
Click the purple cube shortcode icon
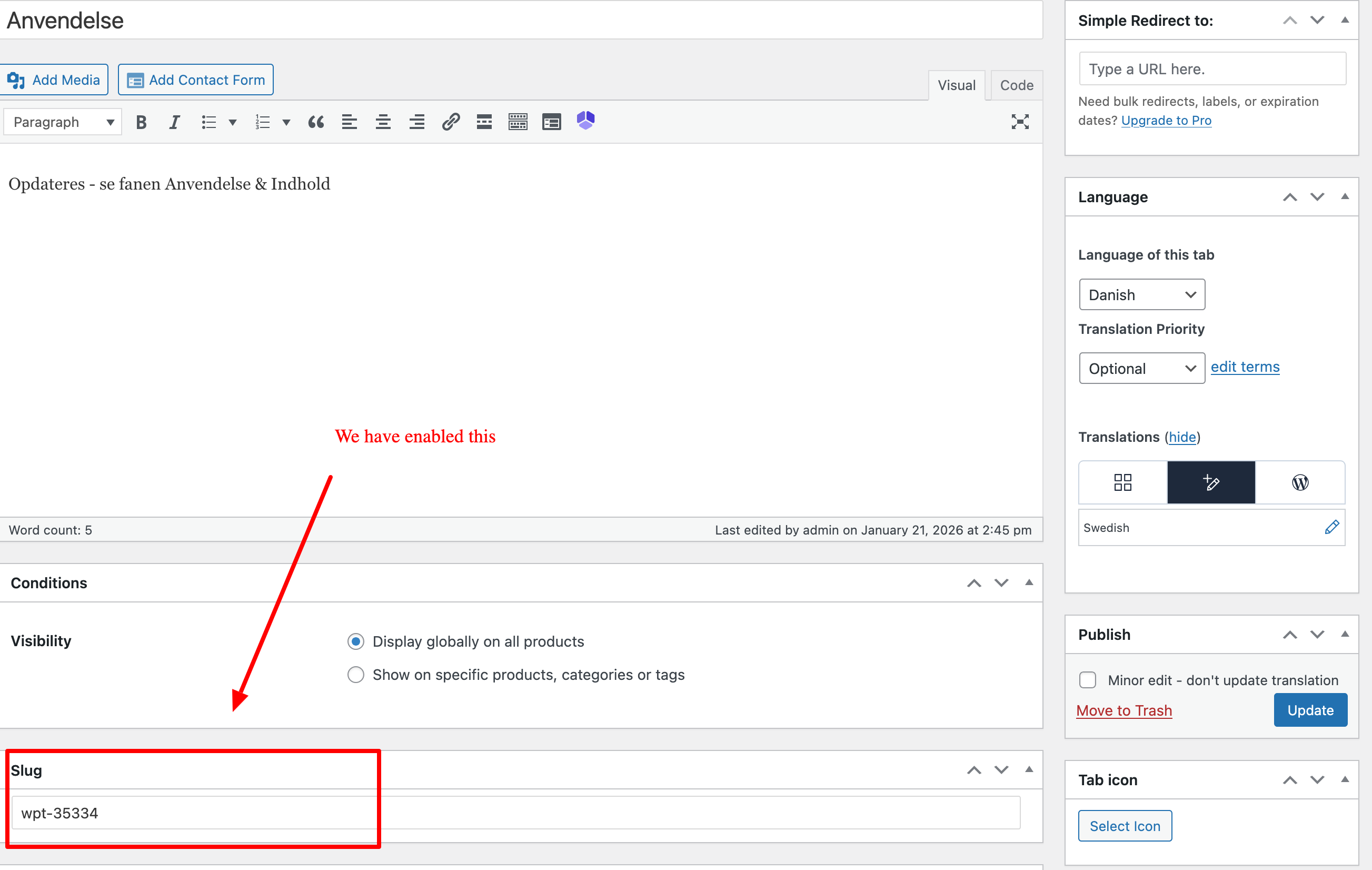(x=585, y=121)
